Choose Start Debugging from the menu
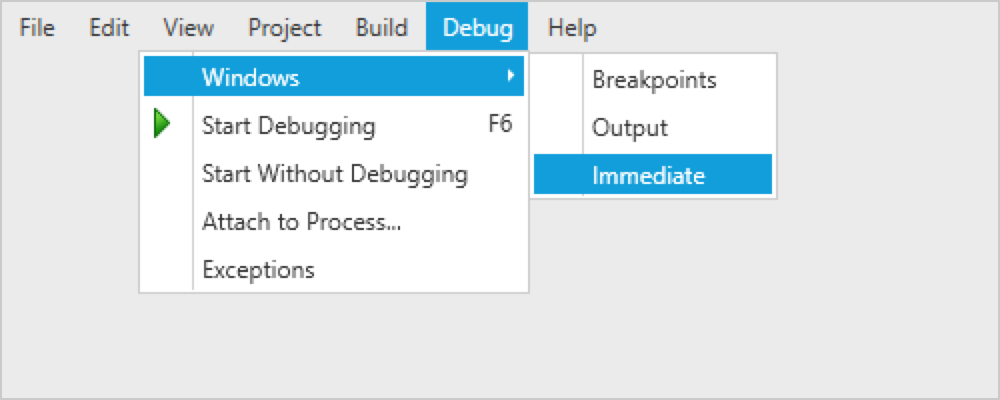Viewport: 1000px width, 400px height. click(289, 126)
